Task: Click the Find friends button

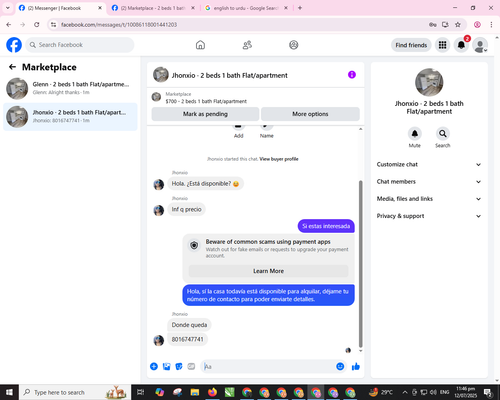Action: (x=411, y=45)
